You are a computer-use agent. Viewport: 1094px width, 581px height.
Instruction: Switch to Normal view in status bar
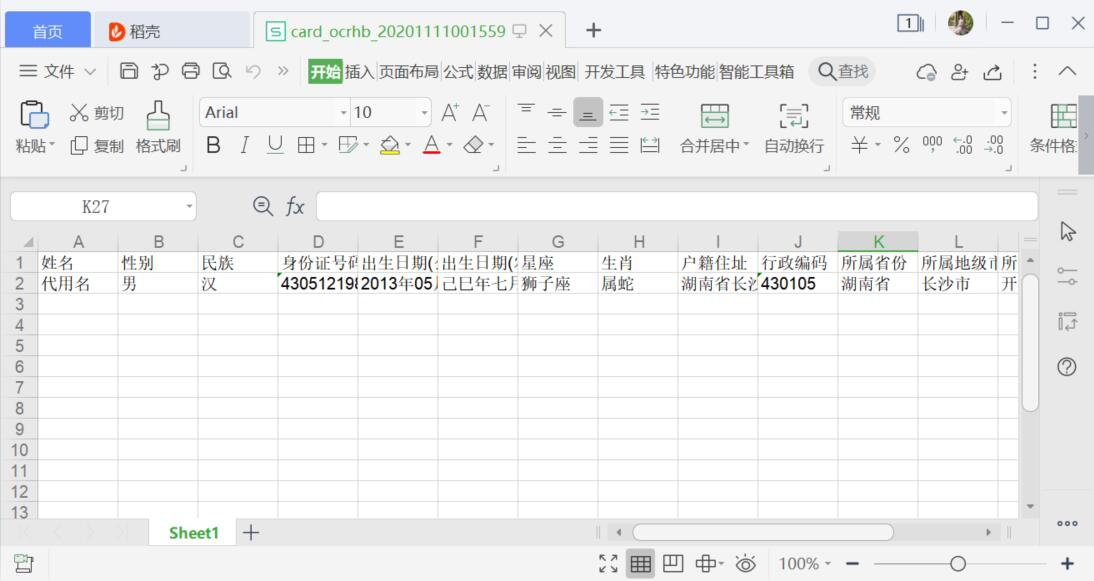640,564
